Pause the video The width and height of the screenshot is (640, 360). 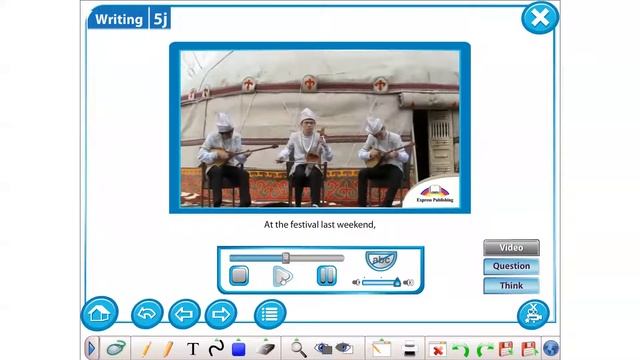pyautogui.click(x=327, y=275)
